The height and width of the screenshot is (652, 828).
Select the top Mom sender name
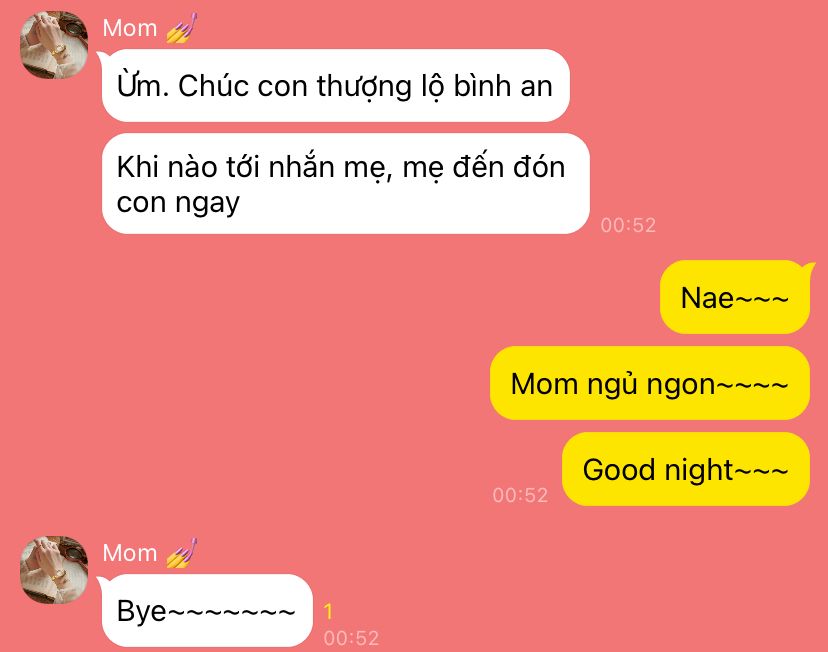point(130,28)
